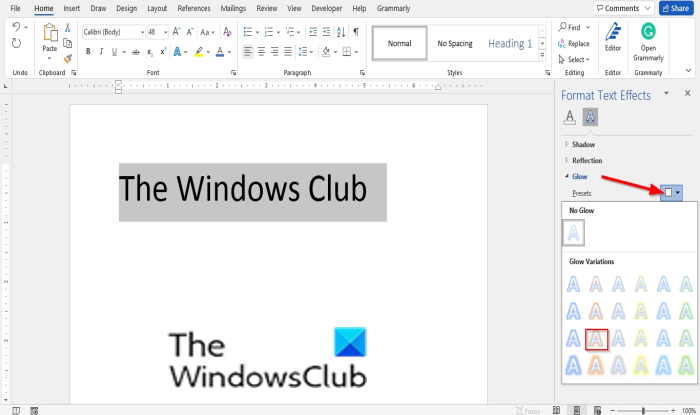Switch to the Layout tab
The image size is (700, 415).
coord(157,8)
